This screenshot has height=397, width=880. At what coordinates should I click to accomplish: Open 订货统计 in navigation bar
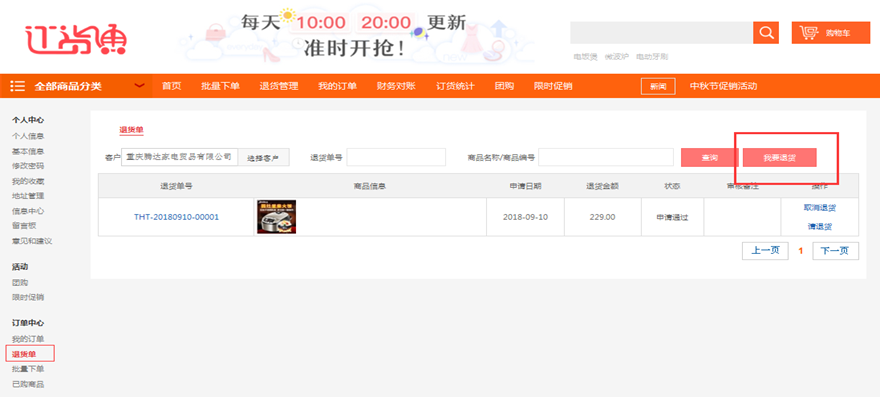tap(455, 86)
